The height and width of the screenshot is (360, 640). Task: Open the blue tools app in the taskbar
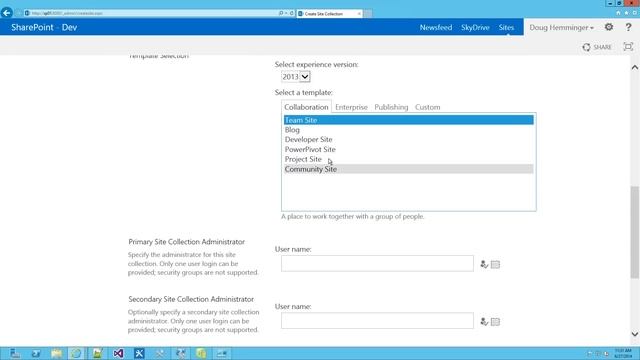click(139, 353)
